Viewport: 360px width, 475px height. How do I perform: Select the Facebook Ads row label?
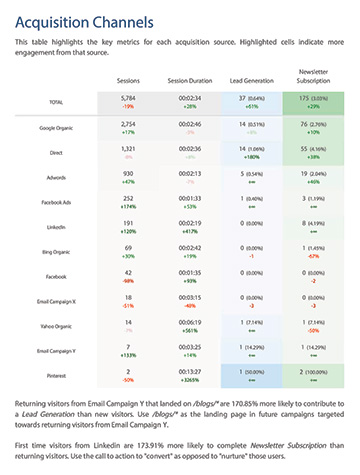click(56, 202)
